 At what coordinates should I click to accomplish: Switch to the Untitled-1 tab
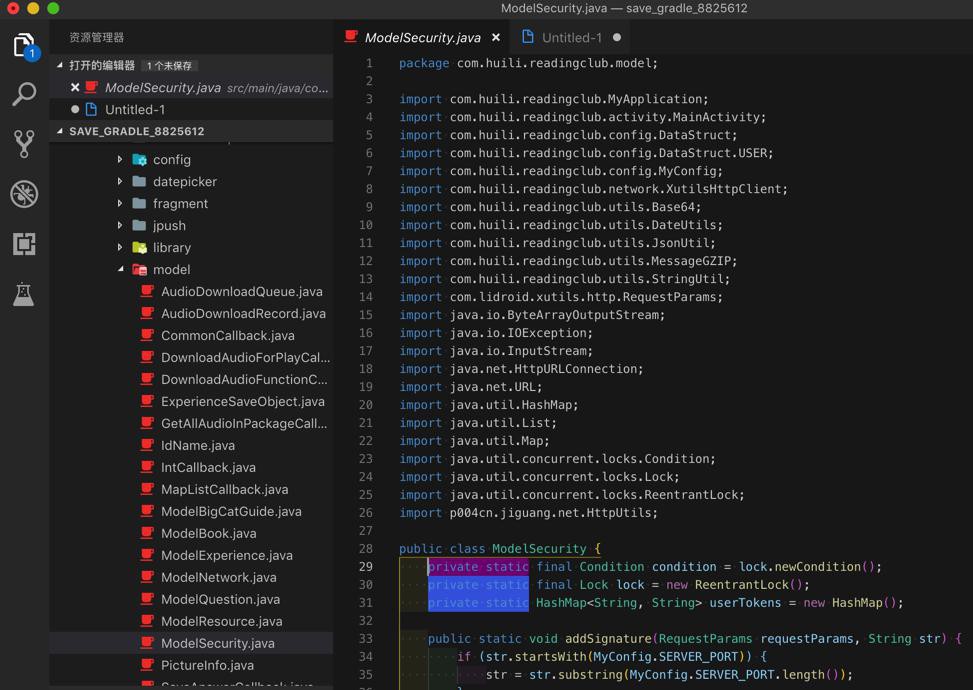pyautogui.click(x=572, y=38)
